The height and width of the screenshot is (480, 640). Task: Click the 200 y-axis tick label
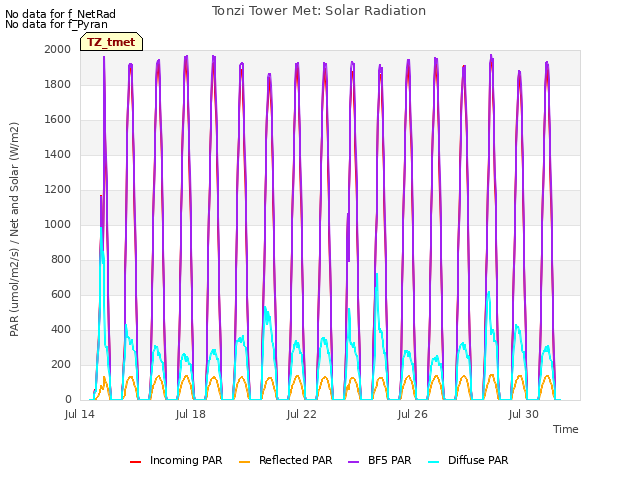tap(61, 364)
